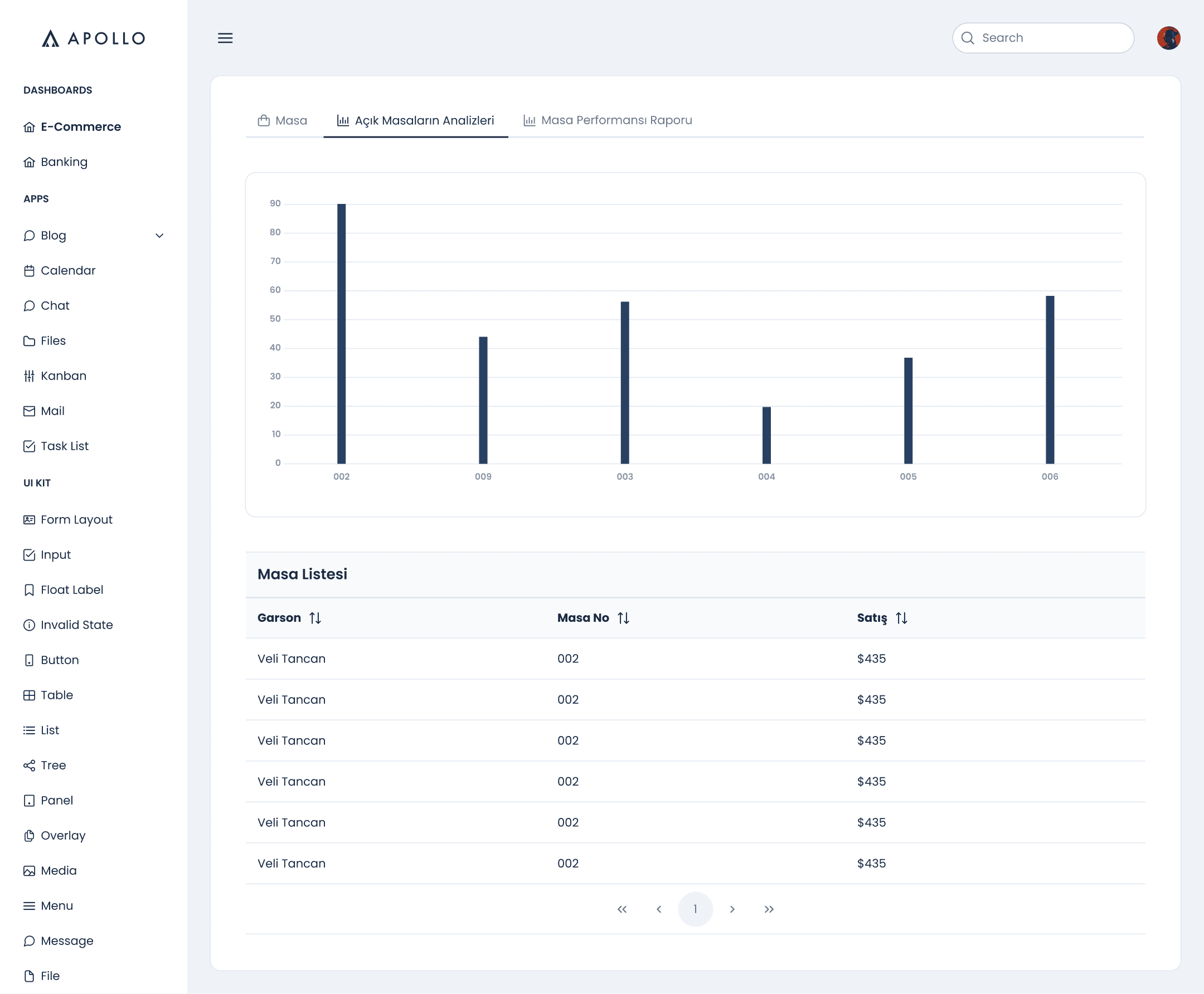Select Açık Masaların Analizleri tab
Image resolution: width=1204 pixels, height=994 pixels.
(x=416, y=121)
